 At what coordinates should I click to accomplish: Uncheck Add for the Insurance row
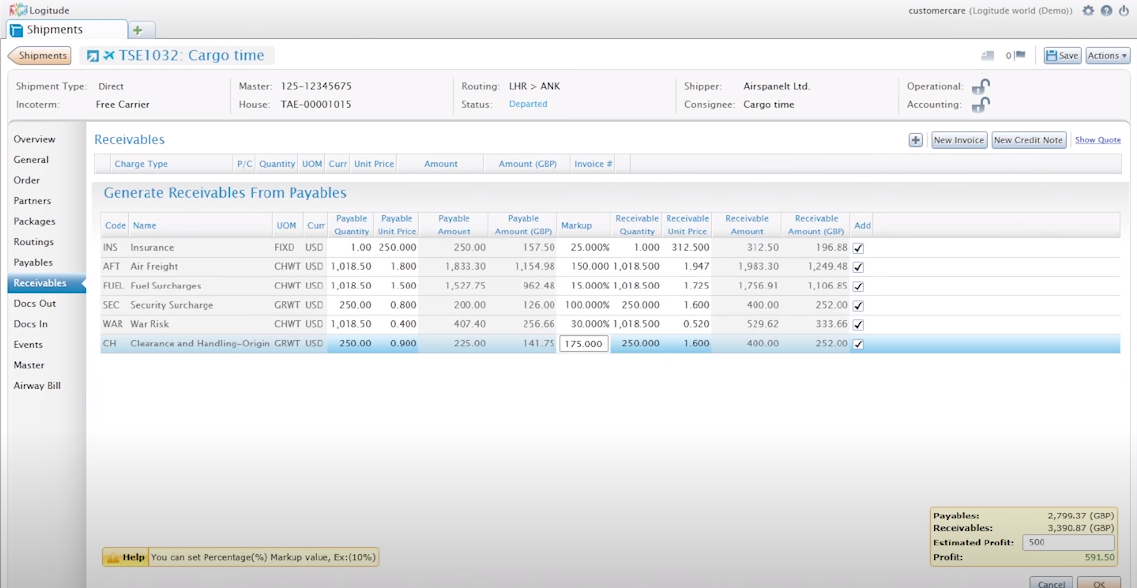(859, 248)
